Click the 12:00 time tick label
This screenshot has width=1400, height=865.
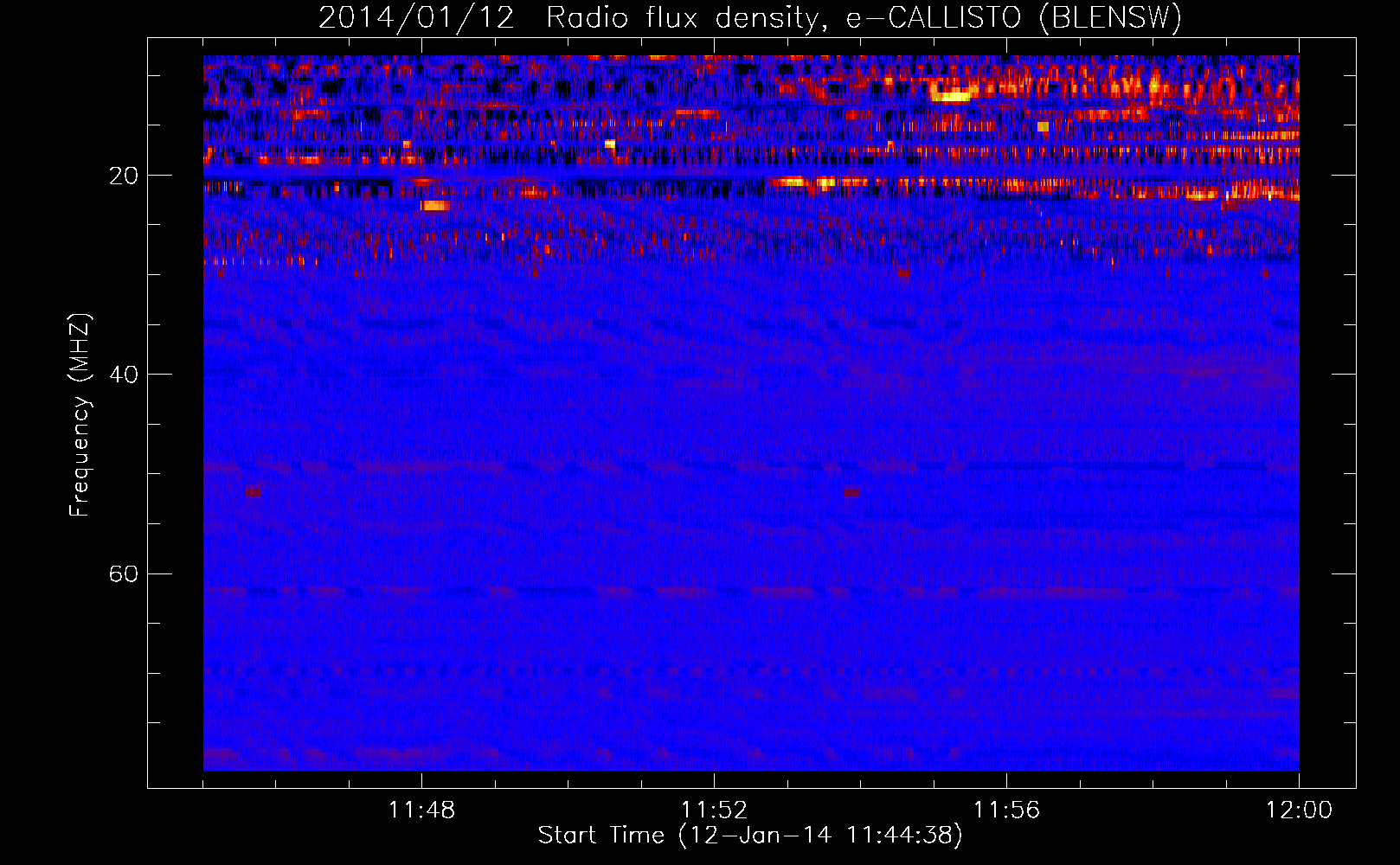pos(1299,810)
